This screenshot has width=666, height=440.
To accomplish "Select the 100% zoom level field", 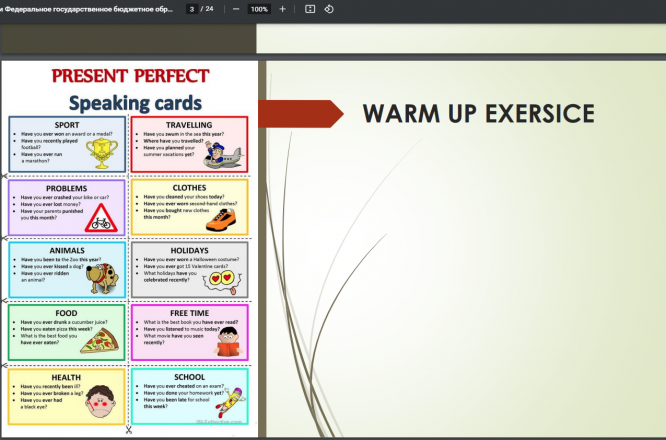I will click(x=259, y=9).
